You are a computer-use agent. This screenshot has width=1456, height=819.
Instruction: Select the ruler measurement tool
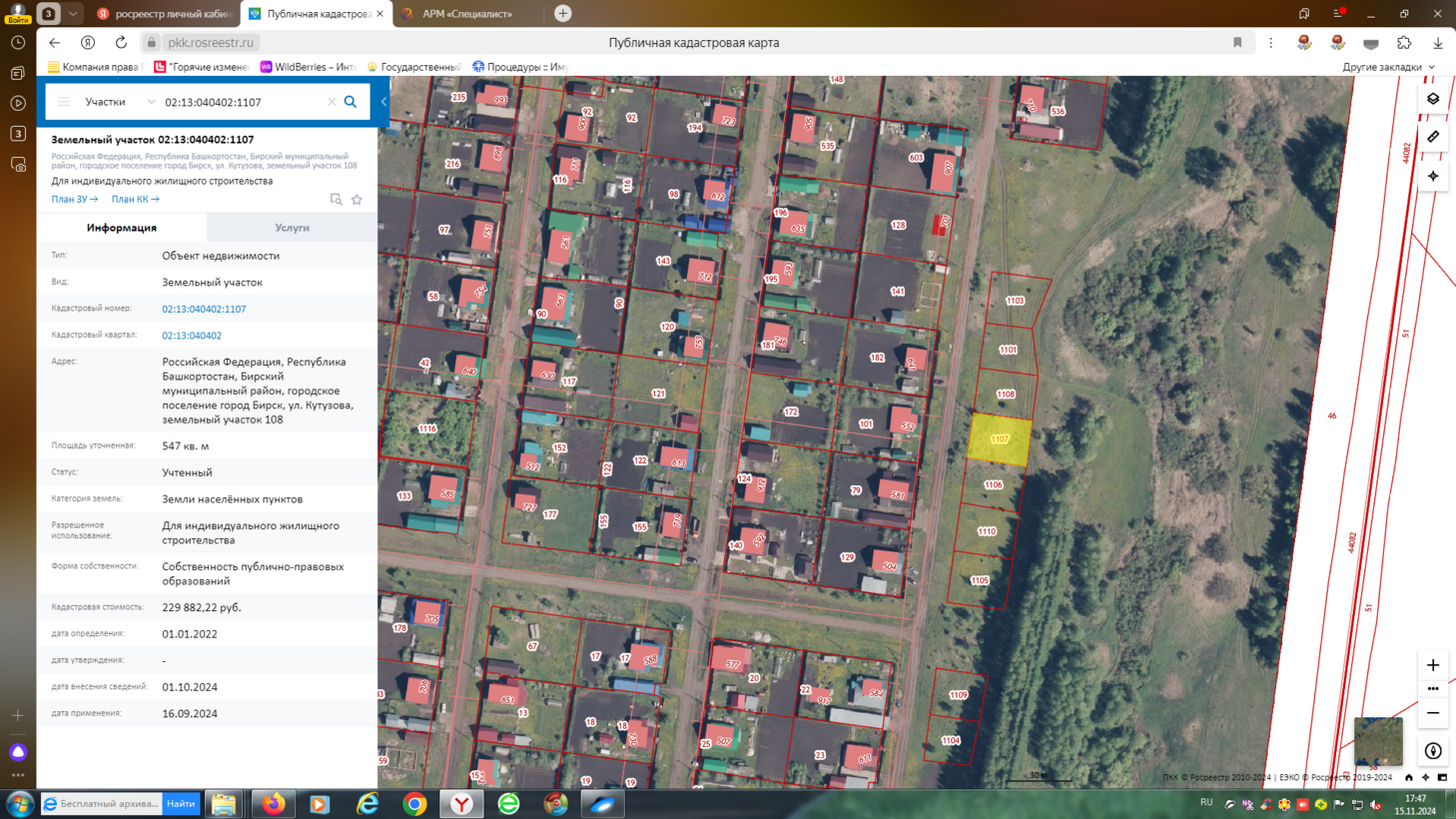(x=1433, y=137)
